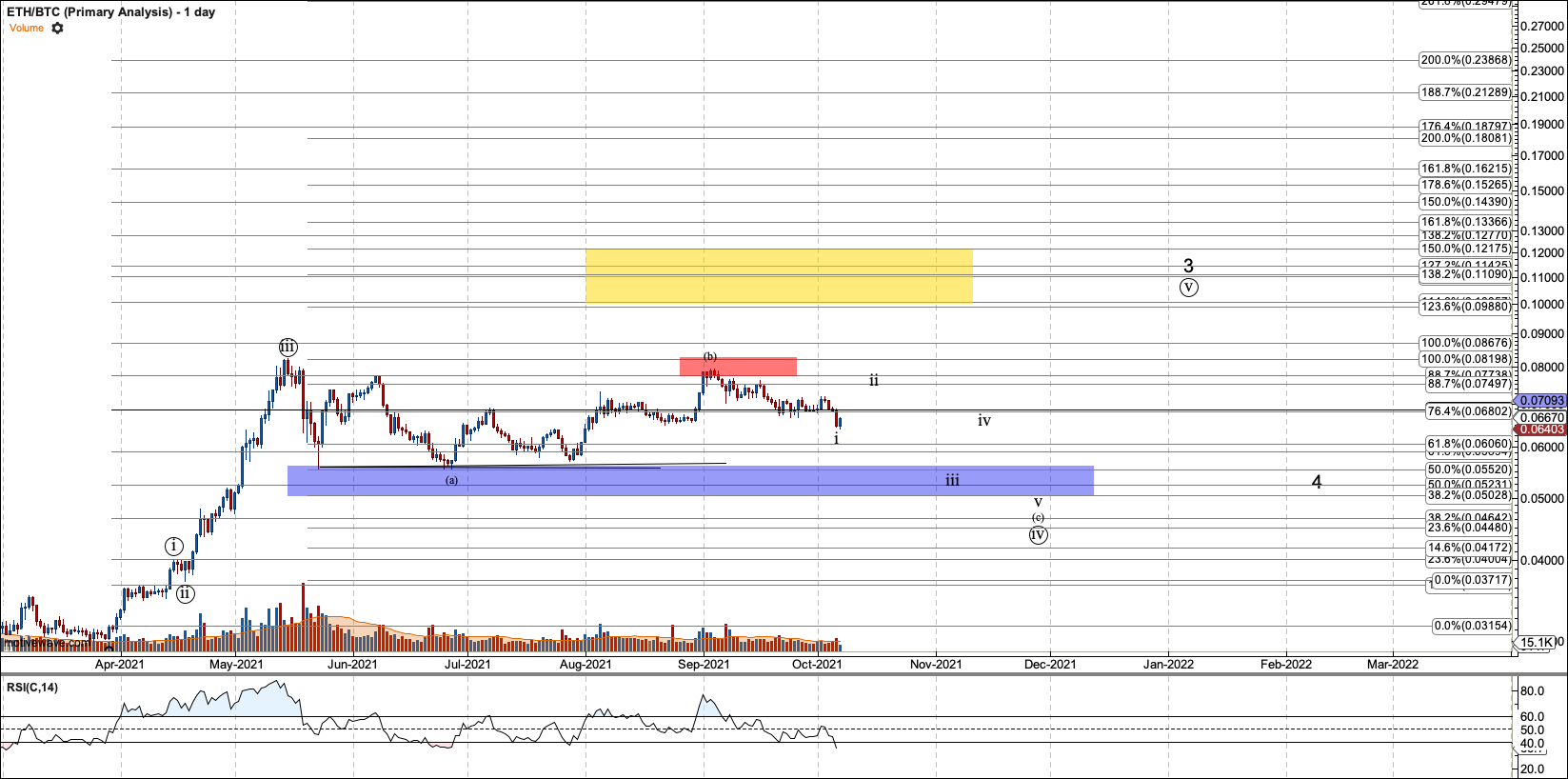Select Fibonacci label 38.2%(0.05028)

point(1468,495)
